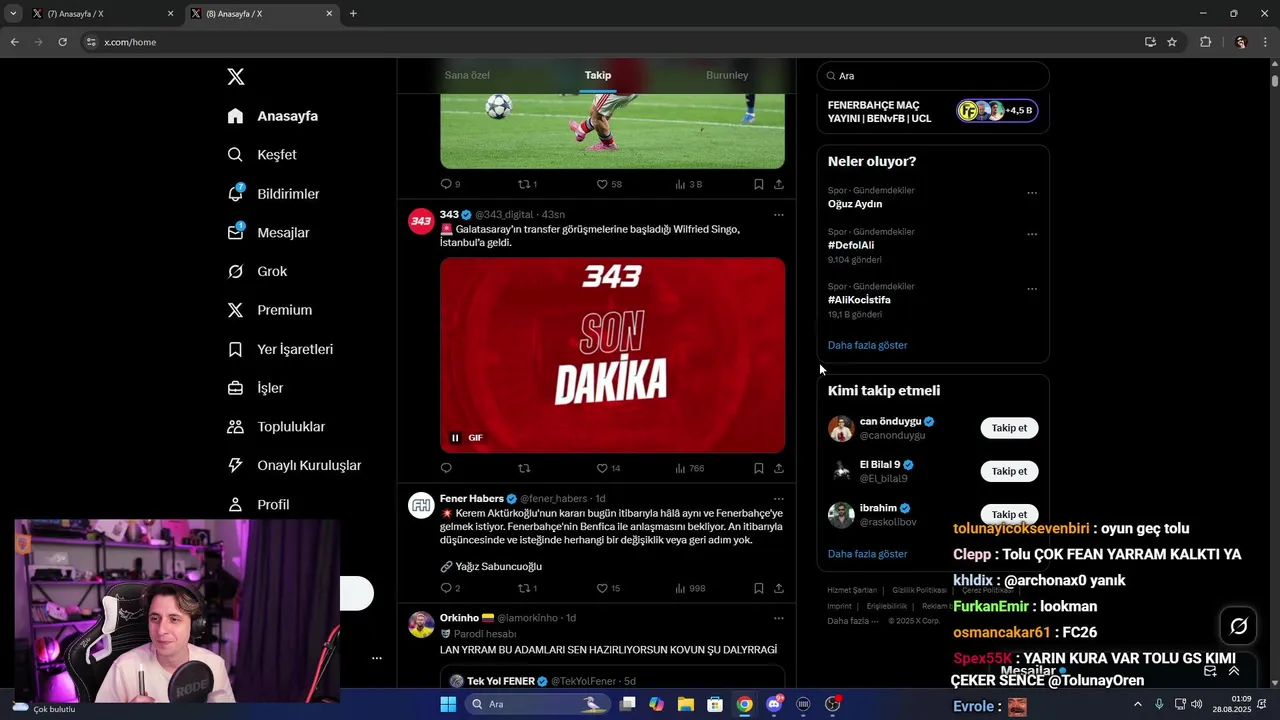Open Chrome extensions menu
Viewport: 1280px width, 720px height.
tap(1205, 42)
